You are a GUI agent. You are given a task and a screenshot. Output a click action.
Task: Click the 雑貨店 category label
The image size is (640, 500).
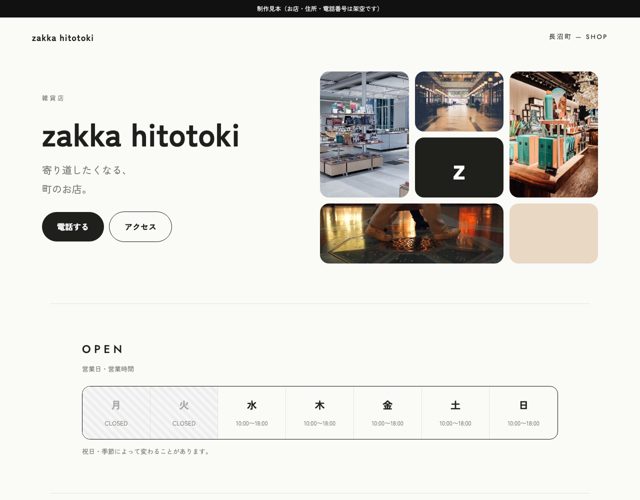tap(53, 98)
